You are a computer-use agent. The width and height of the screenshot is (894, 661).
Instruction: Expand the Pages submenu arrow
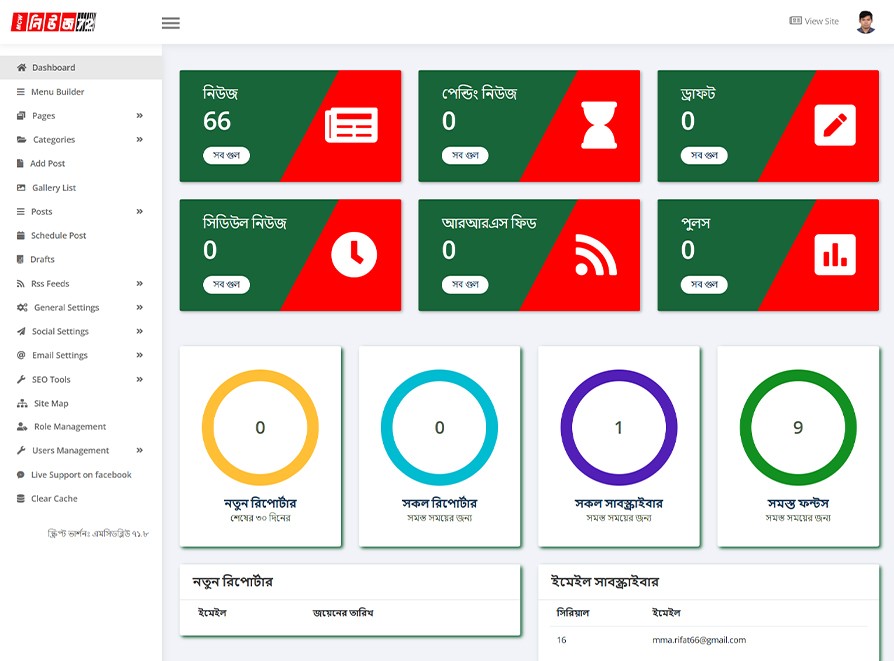click(x=140, y=116)
